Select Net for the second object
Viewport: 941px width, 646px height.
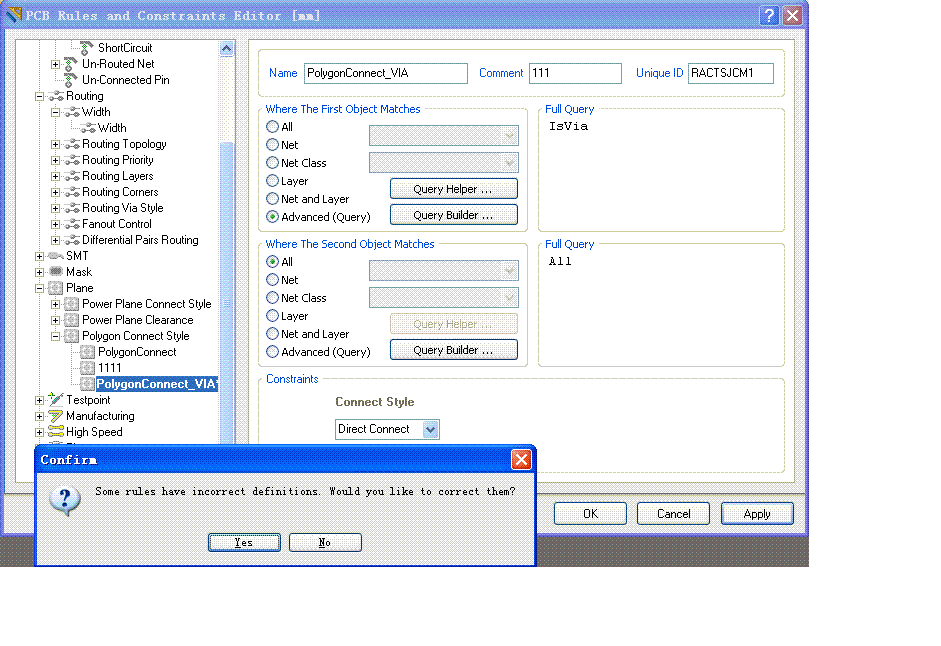[272, 280]
